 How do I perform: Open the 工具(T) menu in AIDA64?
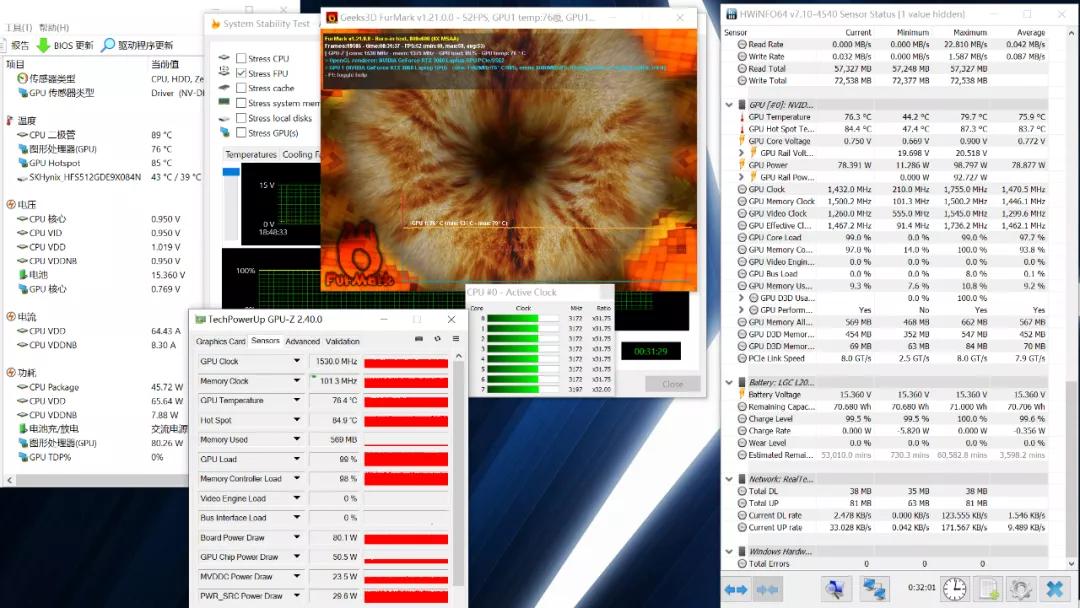point(19,28)
